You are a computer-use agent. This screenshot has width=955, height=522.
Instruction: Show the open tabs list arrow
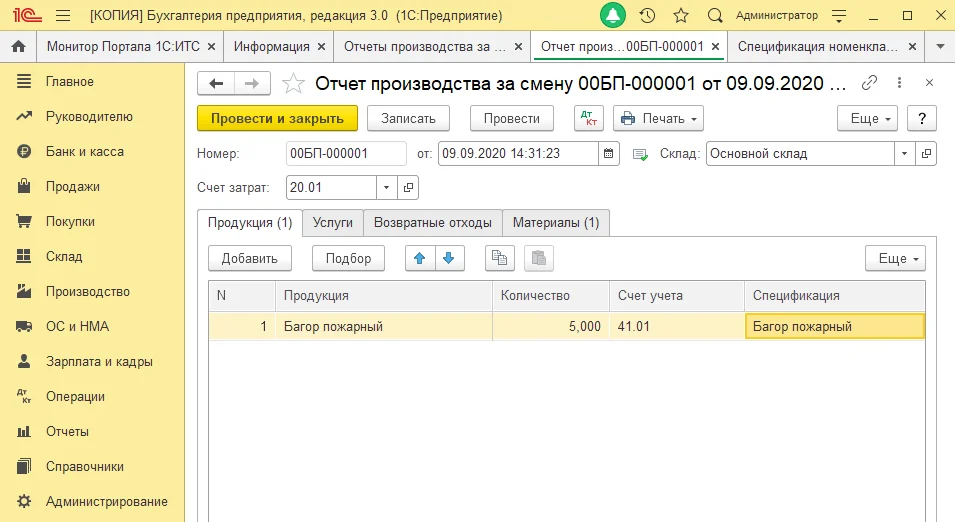(940, 46)
